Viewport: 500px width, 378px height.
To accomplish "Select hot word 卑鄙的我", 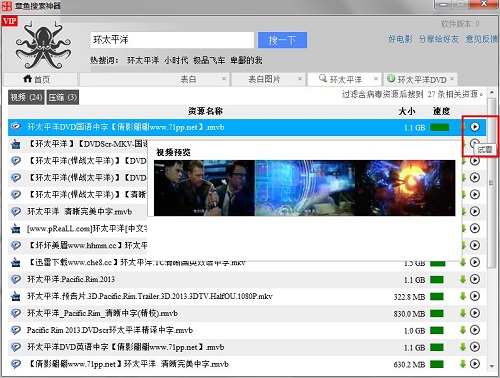I will (x=246, y=60).
